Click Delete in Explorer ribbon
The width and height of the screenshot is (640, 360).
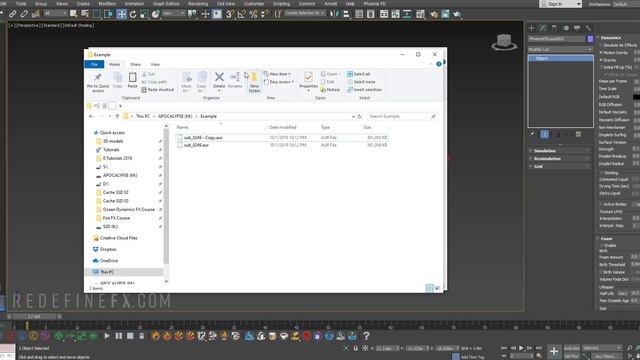point(219,80)
